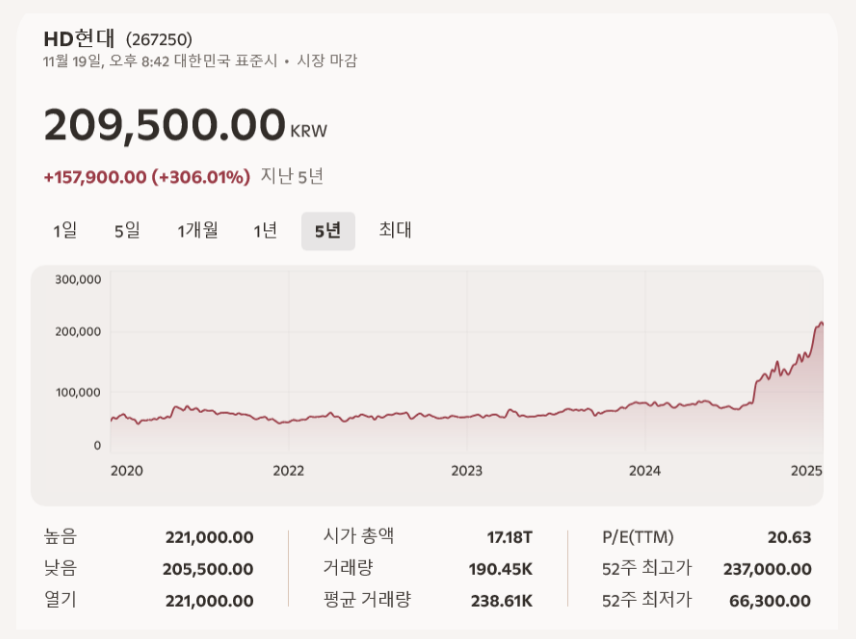Click the 낮음 value 205,500.00
Image resolution: width=856 pixels, height=639 pixels.
208,569
